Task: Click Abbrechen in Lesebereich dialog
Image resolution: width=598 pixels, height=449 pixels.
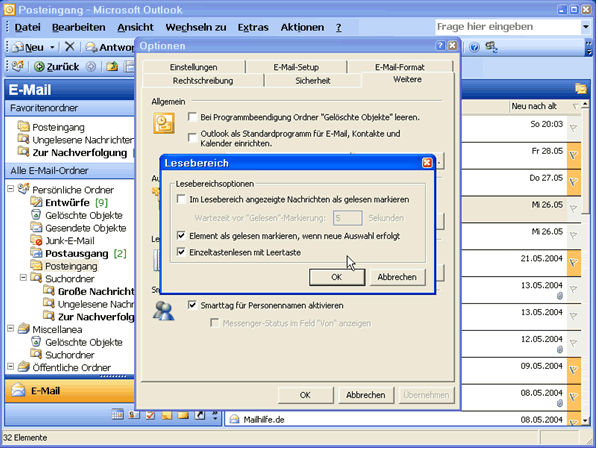Action: click(x=397, y=277)
